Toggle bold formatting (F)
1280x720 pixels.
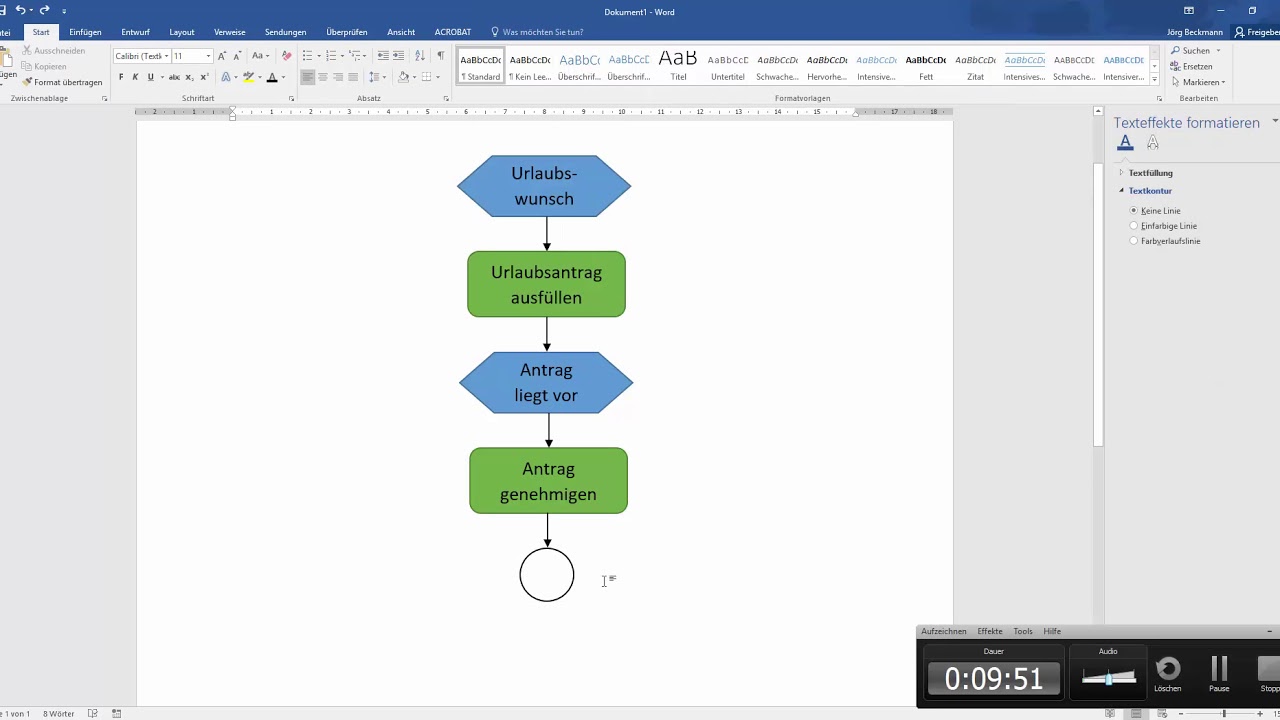[x=121, y=77]
